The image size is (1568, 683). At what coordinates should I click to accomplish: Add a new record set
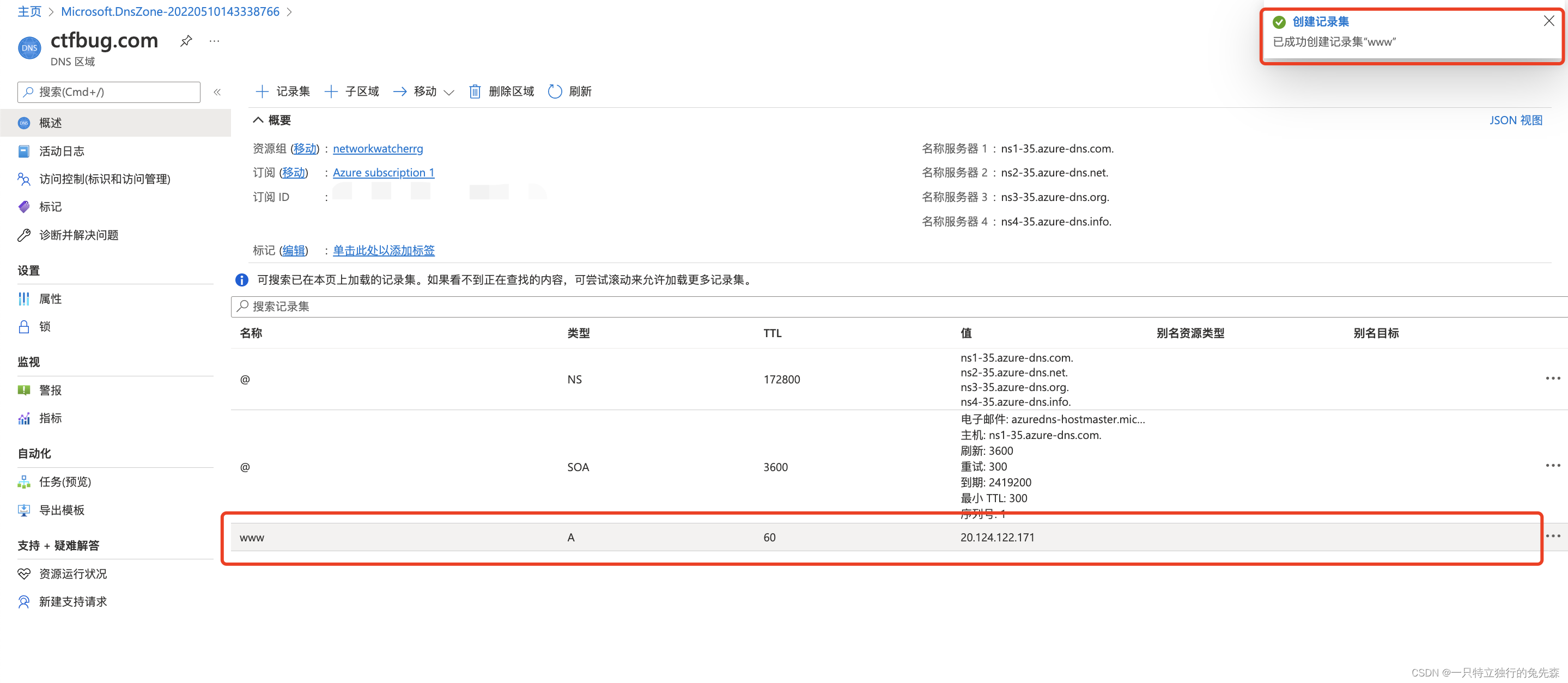click(x=282, y=92)
